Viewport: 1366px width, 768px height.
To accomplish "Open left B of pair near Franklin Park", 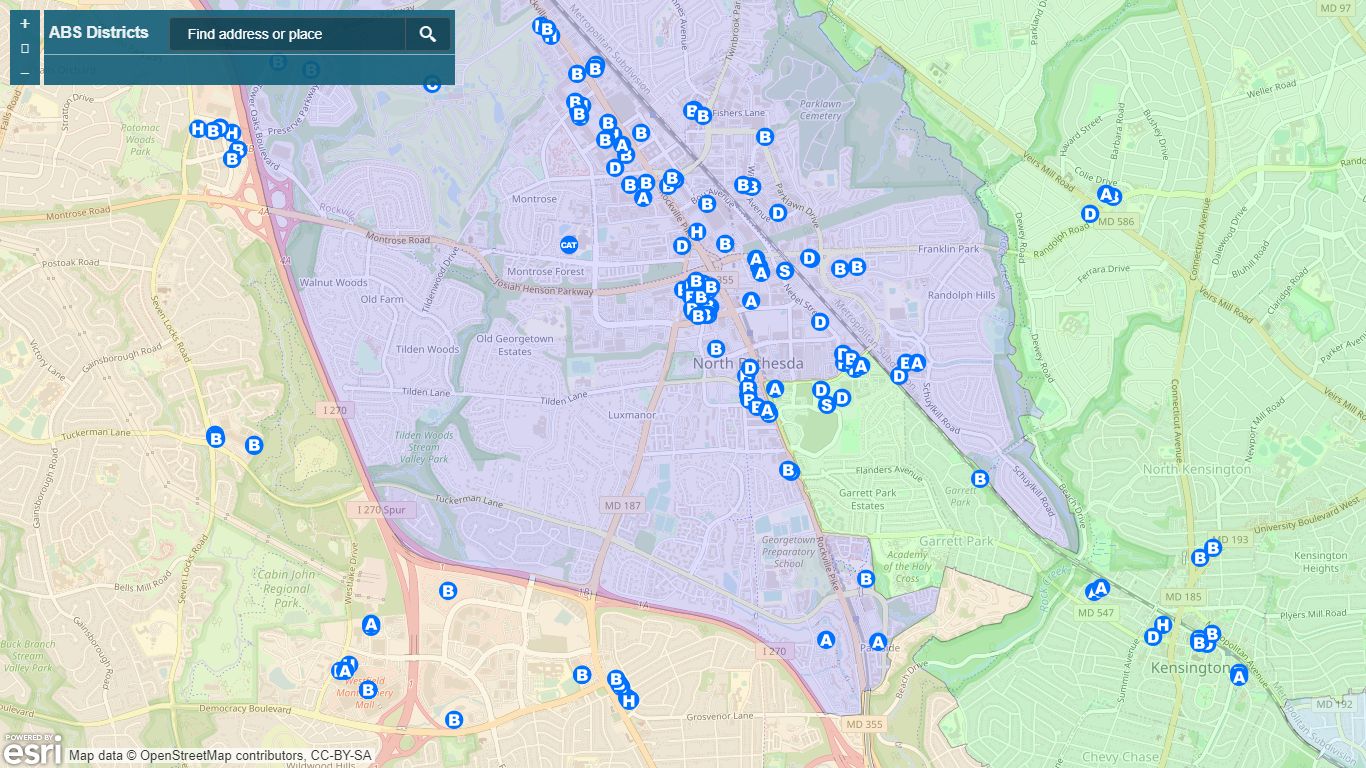I will (840, 268).
